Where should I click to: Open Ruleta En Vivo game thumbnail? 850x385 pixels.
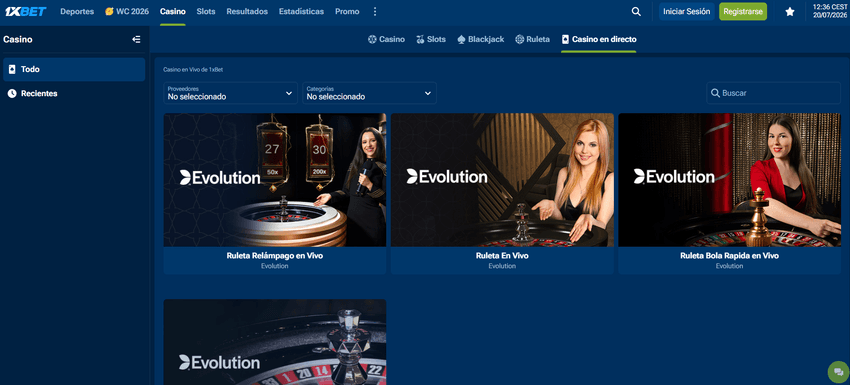click(x=502, y=180)
